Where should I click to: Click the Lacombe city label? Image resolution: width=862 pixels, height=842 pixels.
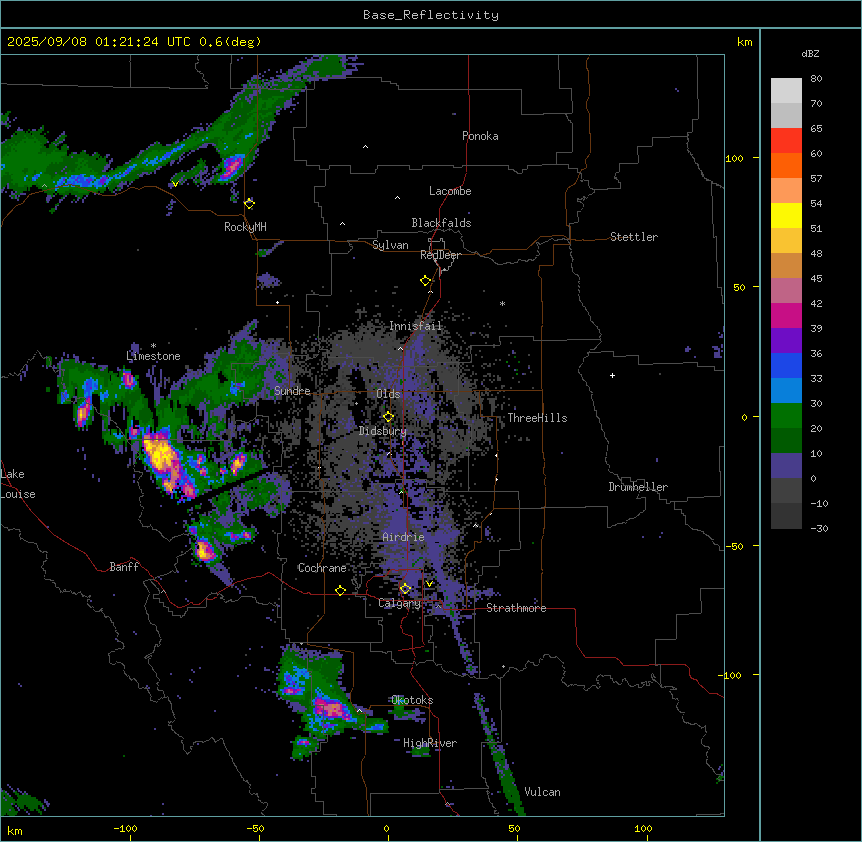tap(450, 191)
